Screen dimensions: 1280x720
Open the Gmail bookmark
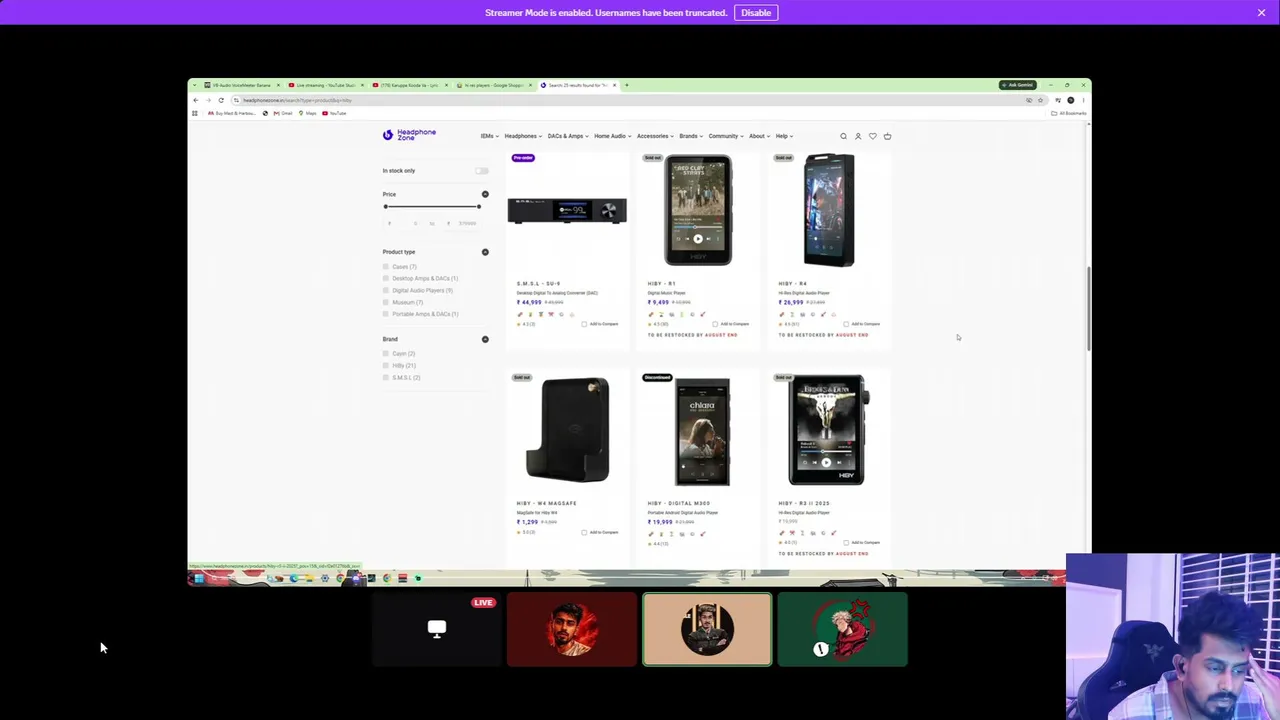click(x=283, y=113)
